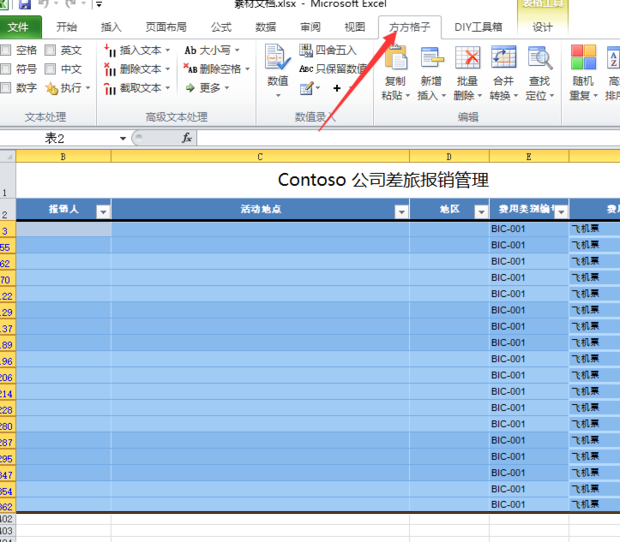Tick the 空格 checkbox

pos(6,50)
